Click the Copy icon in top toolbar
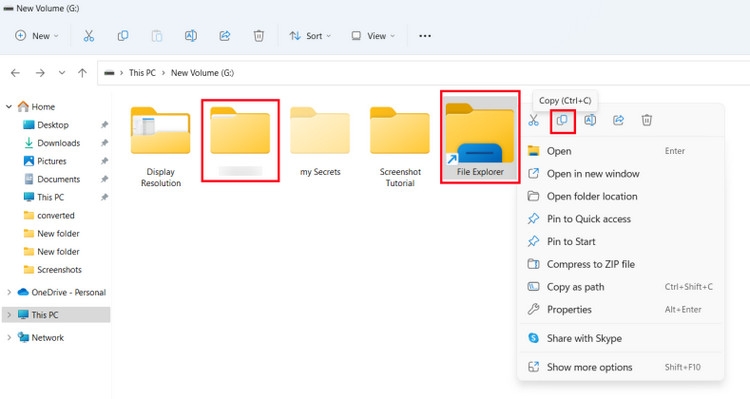The width and height of the screenshot is (750, 399). coord(123,36)
